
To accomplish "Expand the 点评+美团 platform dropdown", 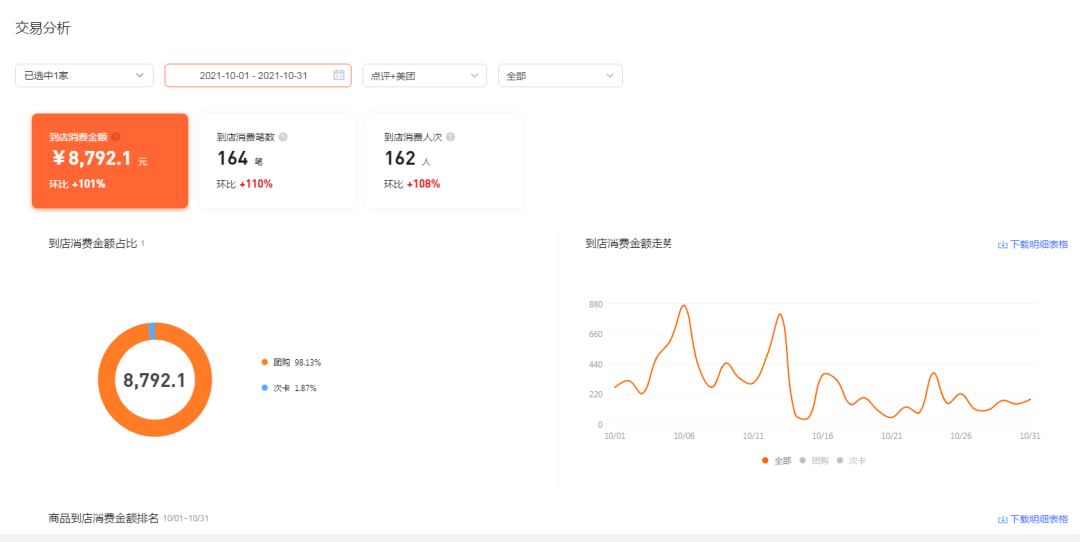I will tap(424, 76).
